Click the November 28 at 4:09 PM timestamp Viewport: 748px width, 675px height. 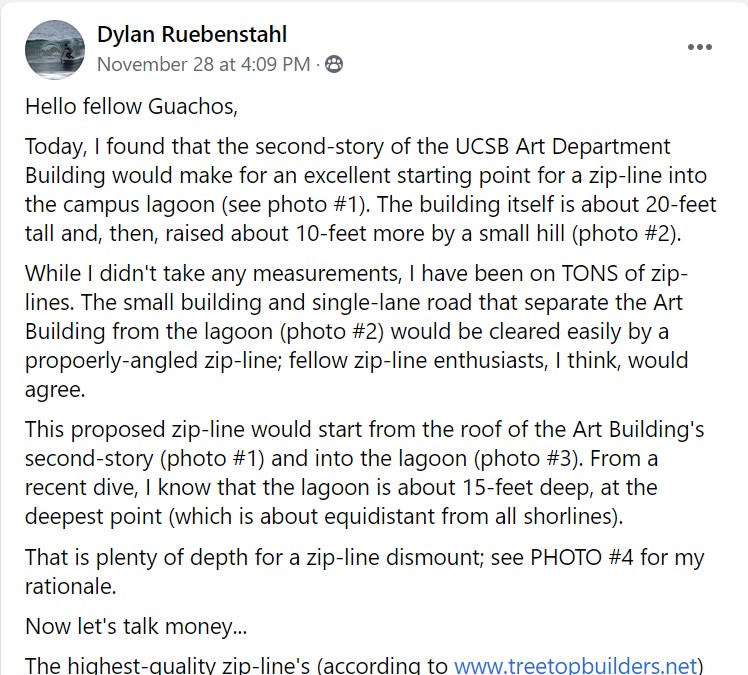203,65
